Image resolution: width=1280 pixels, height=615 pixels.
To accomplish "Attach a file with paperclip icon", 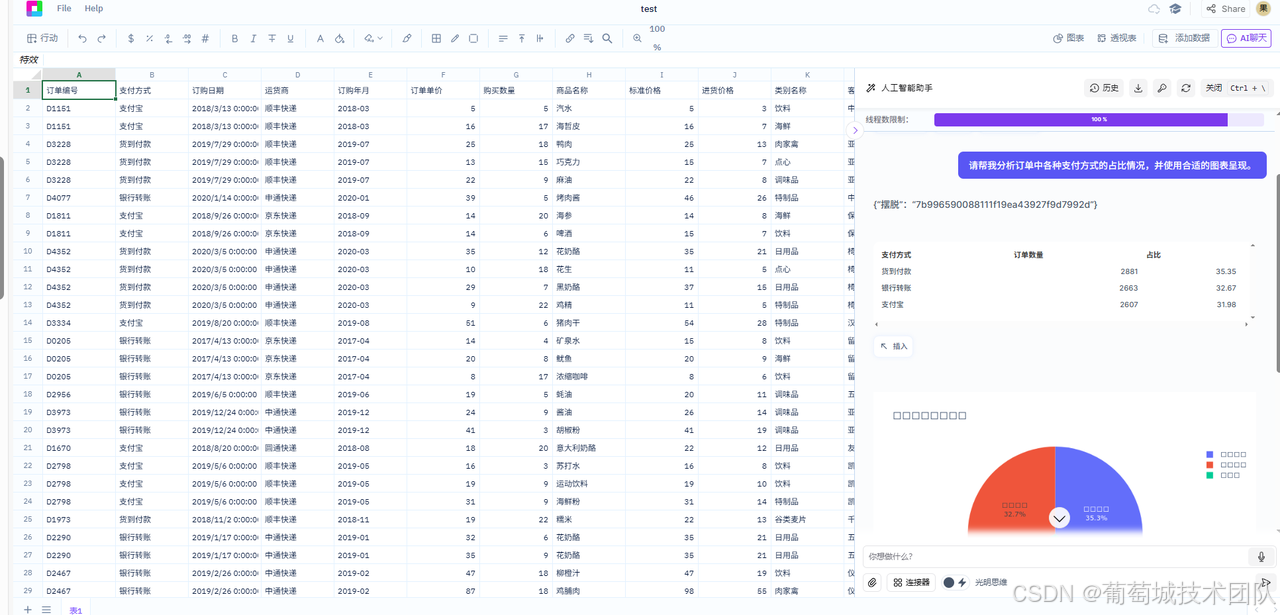I will click(x=872, y=582).
